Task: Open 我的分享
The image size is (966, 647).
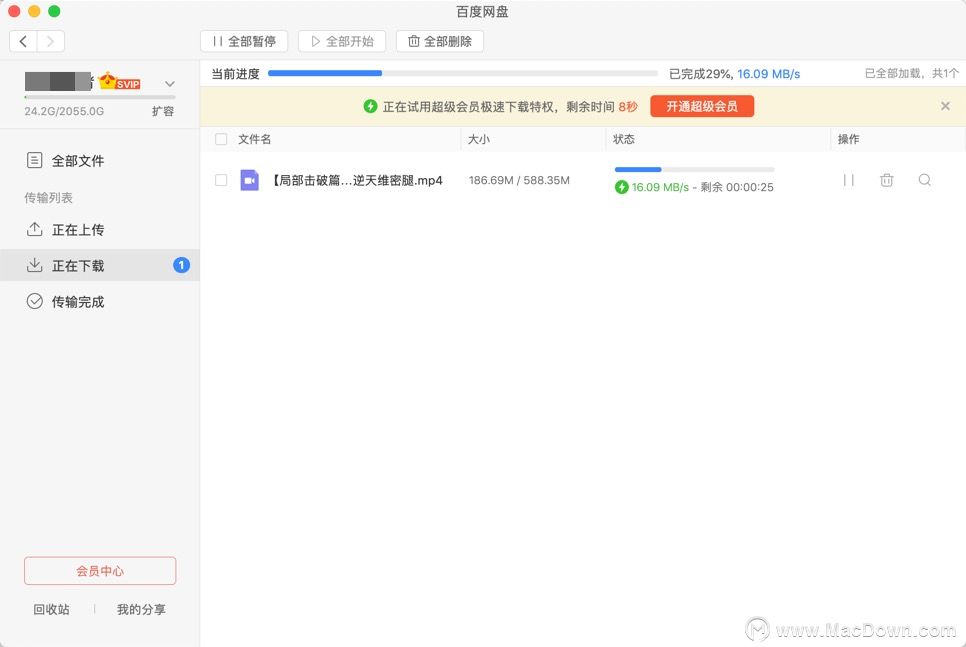Action: point(141,609)
